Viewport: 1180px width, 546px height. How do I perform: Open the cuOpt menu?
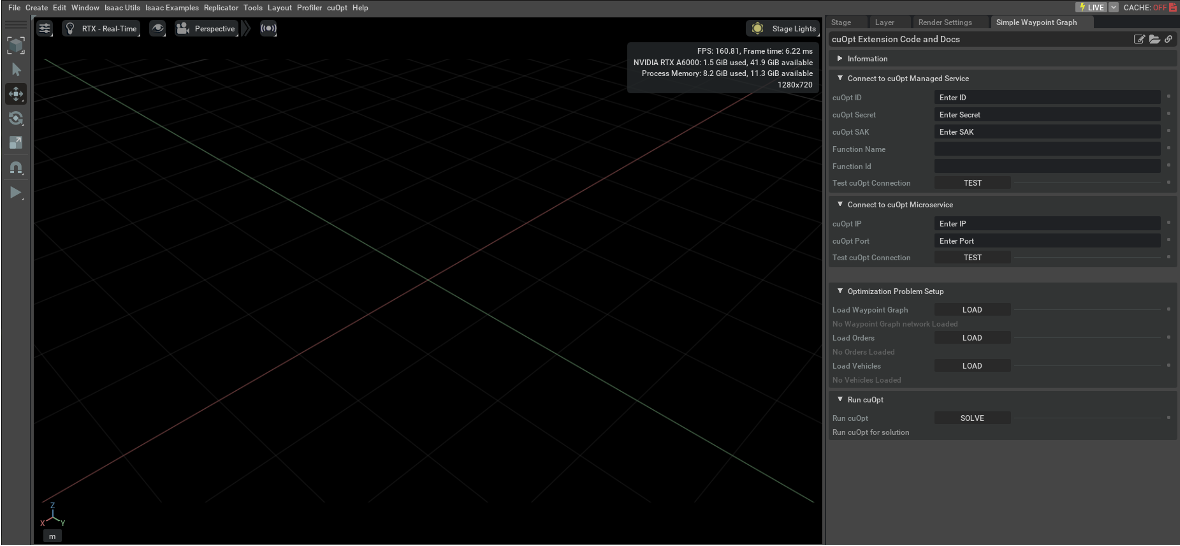[x=336, y=7]
